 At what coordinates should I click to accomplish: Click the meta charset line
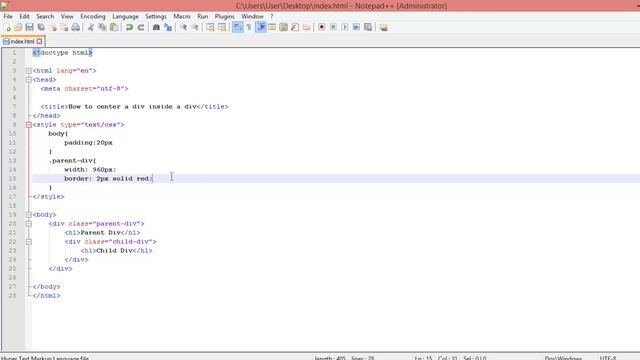[x=84, y=89]
